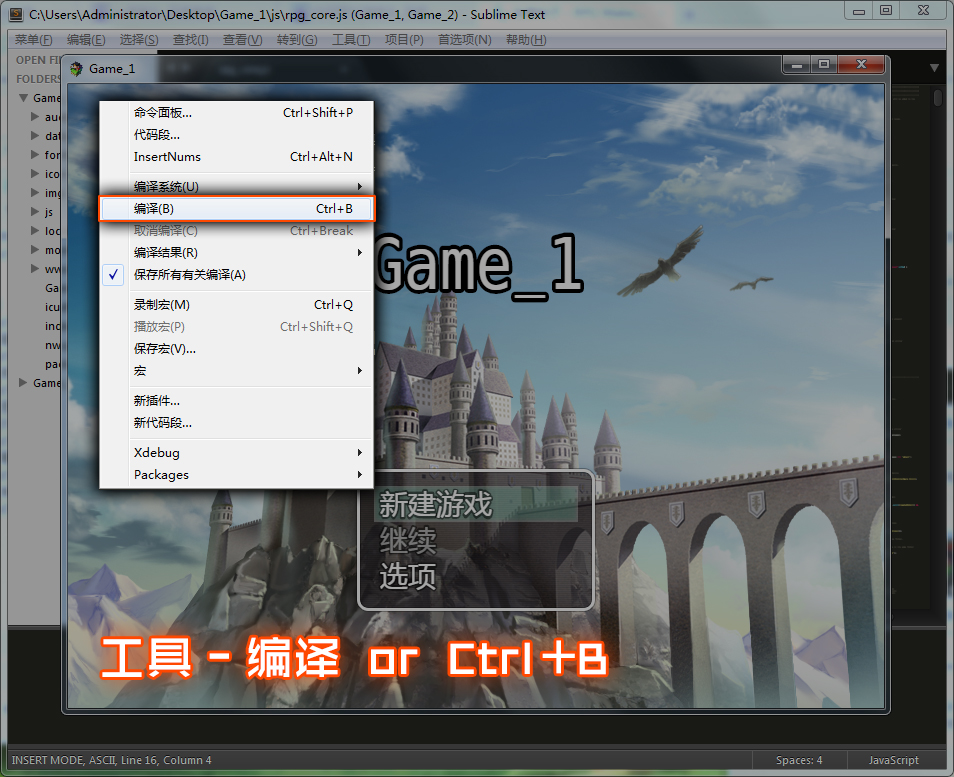
Task: Open the 查找(I) menu
Action: coord(190,40)
